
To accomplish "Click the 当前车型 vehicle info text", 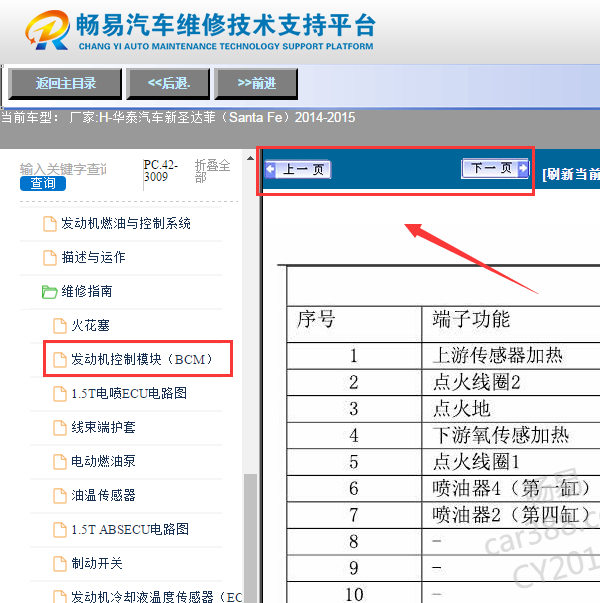I will click(178, 117).
